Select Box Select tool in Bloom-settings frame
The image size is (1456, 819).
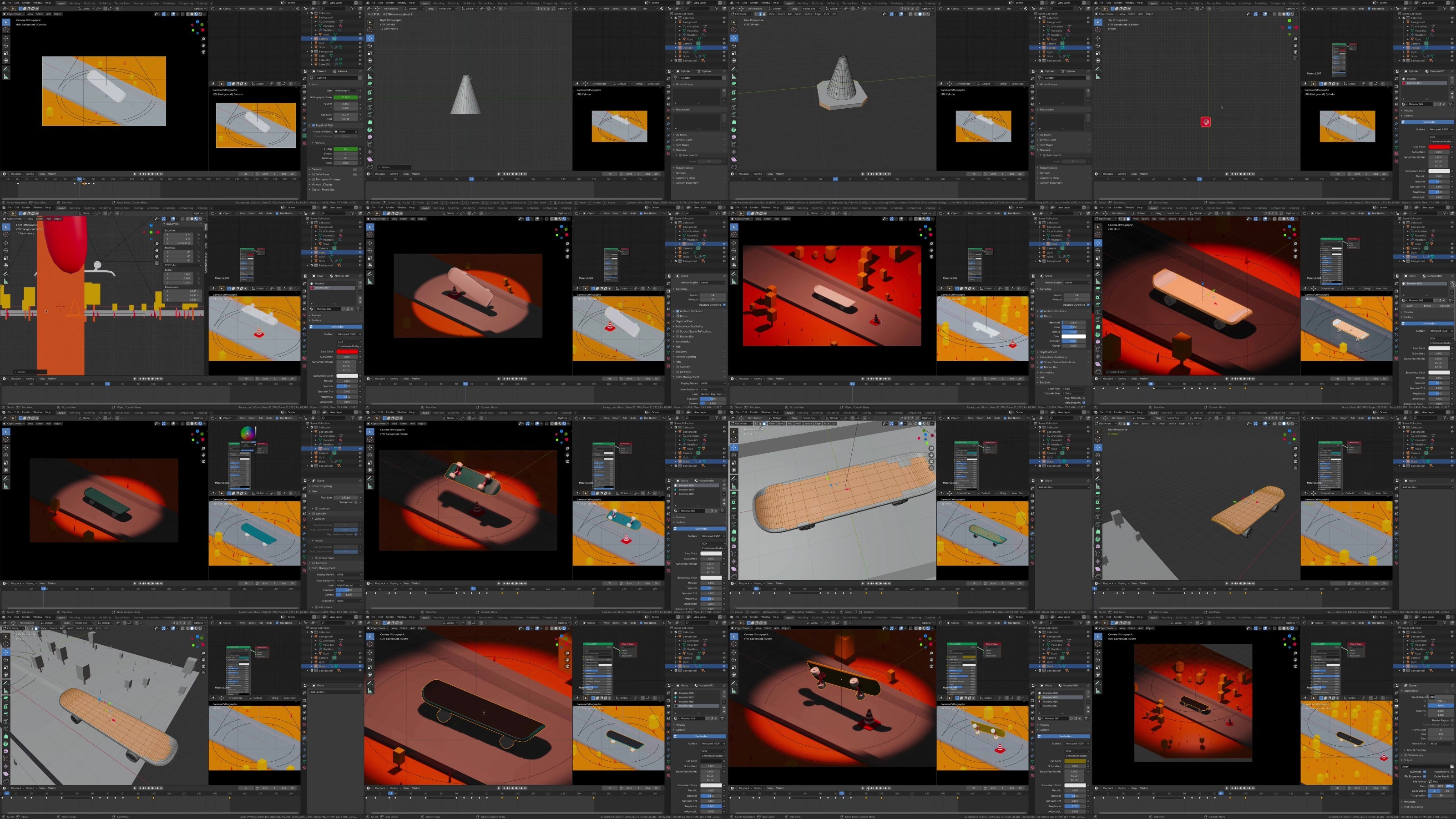click(x=734, y=227)
